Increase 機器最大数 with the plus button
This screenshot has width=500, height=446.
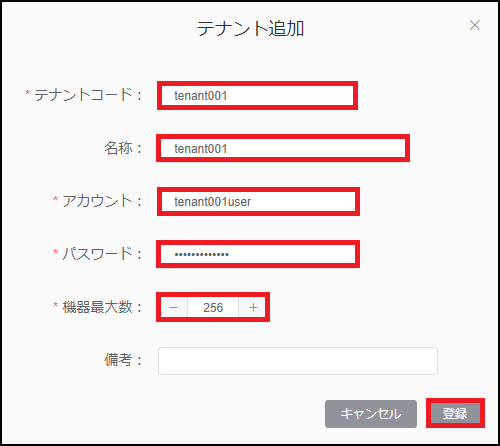tap(252, 307)
